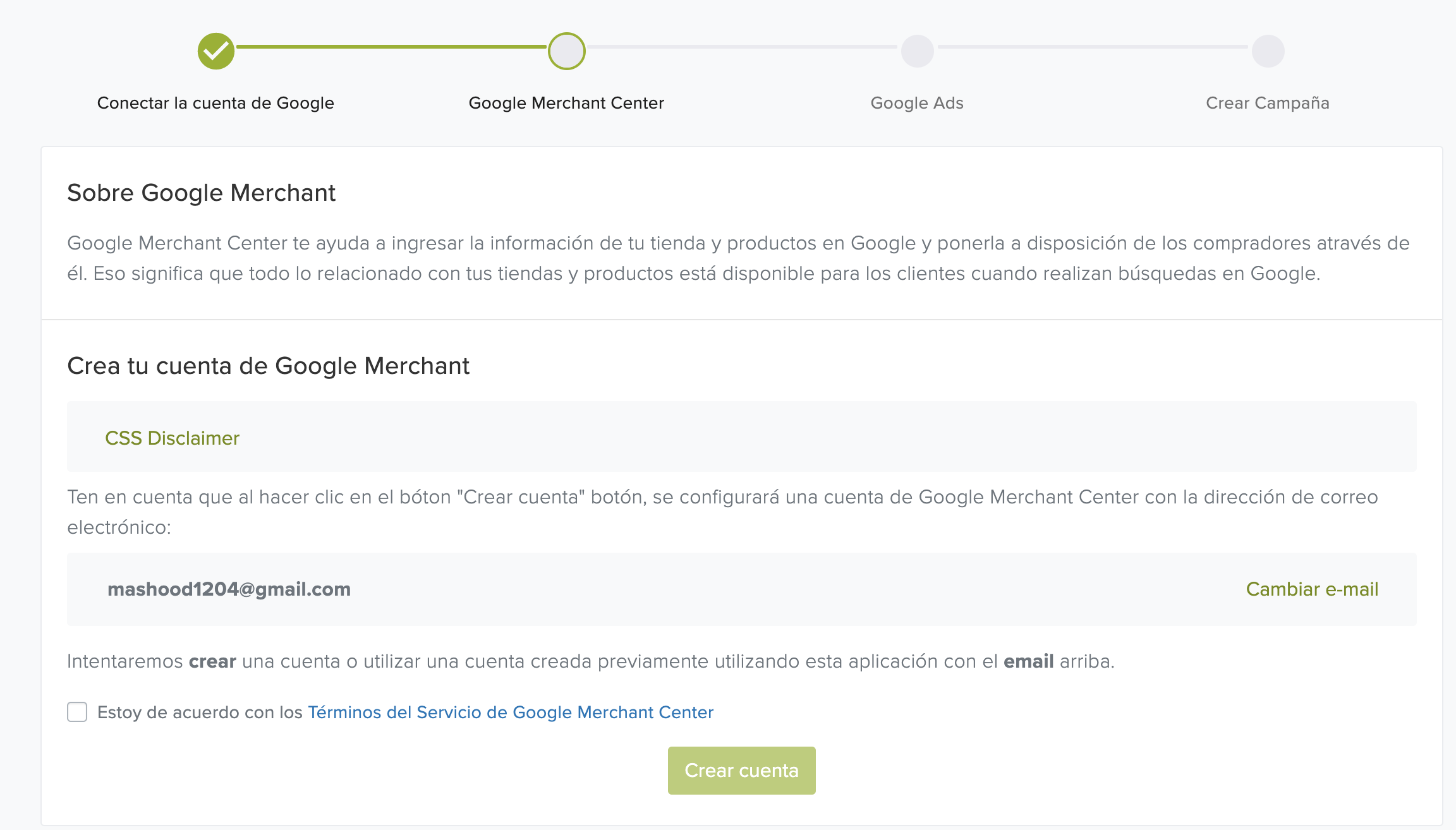Click the grey progress line before Crear Campaña
Screen dimensions: 1456x830
pyautogui.click(x=1093, y=47)
